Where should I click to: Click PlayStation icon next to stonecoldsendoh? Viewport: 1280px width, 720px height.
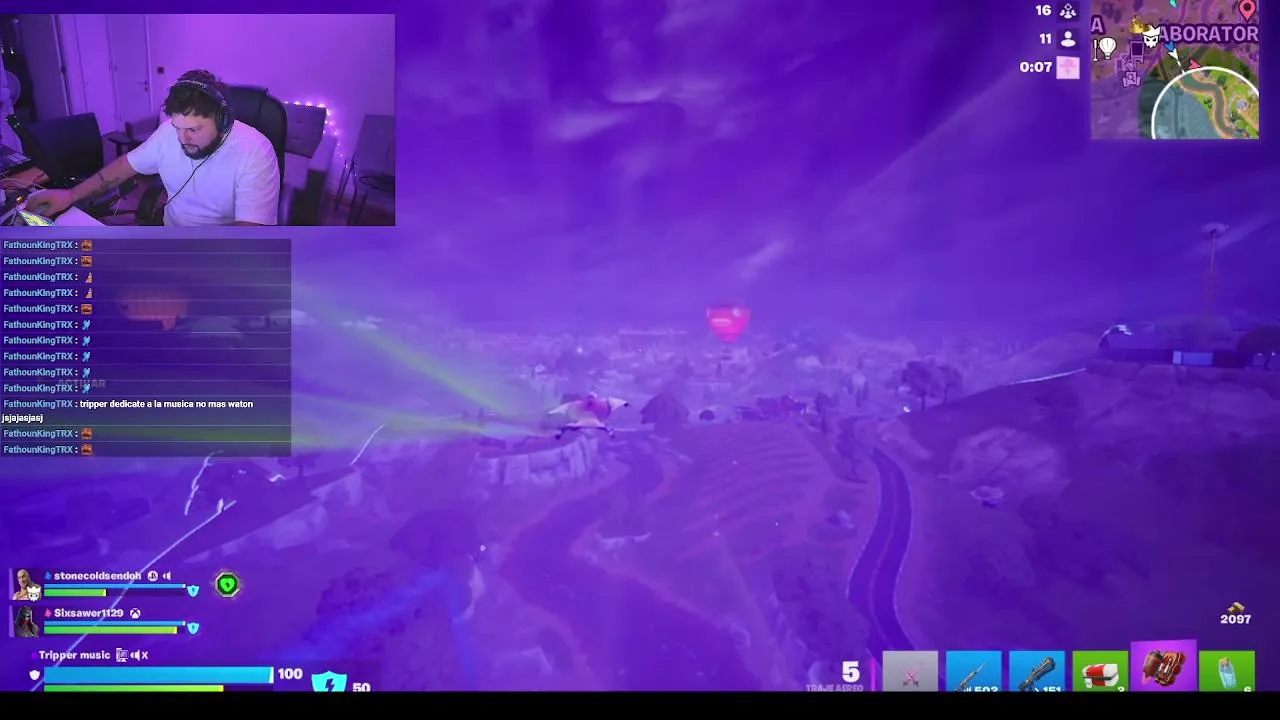coord(153,576)
